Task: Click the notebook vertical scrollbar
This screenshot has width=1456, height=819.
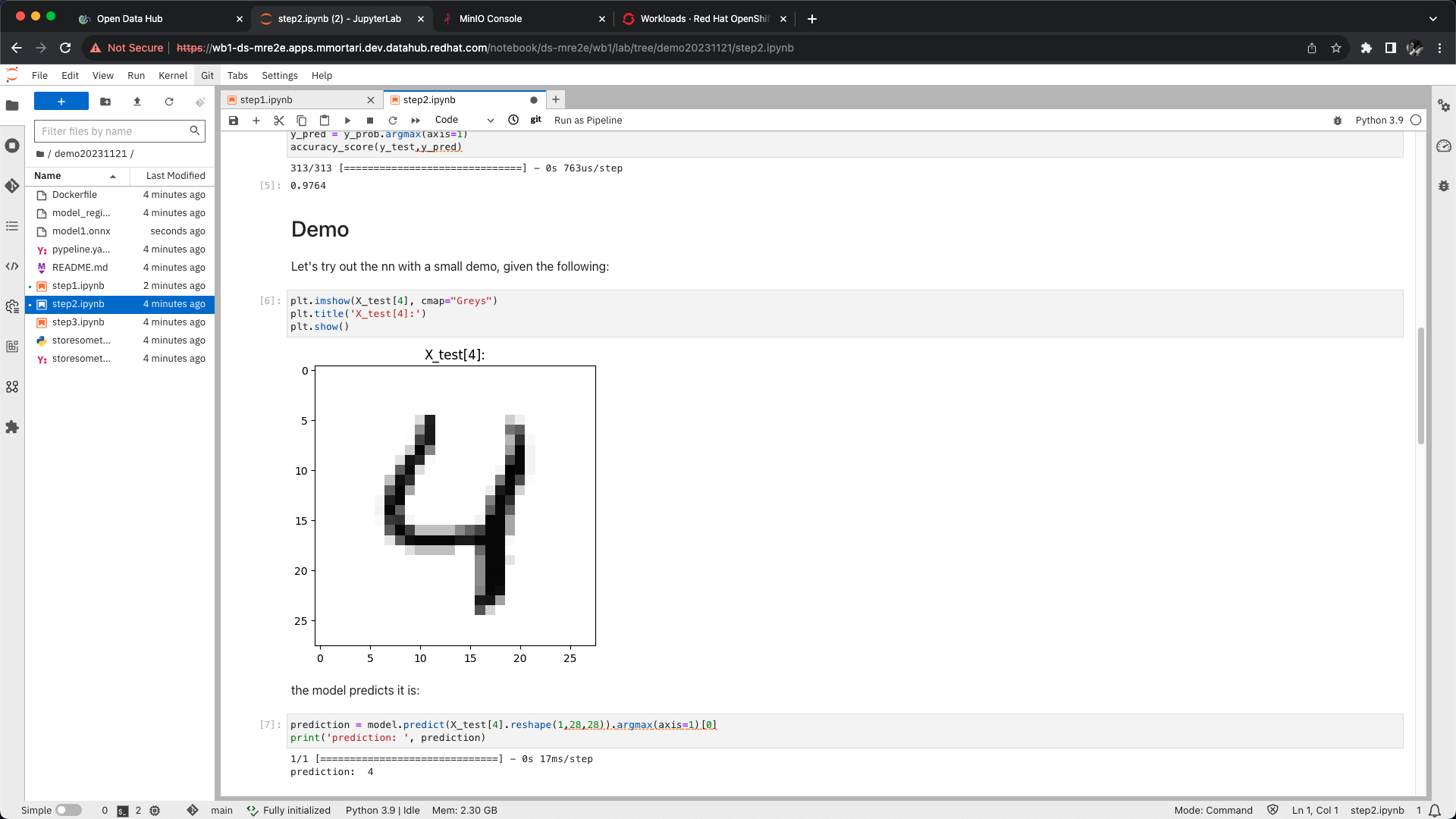Action: coord(1420,387)
